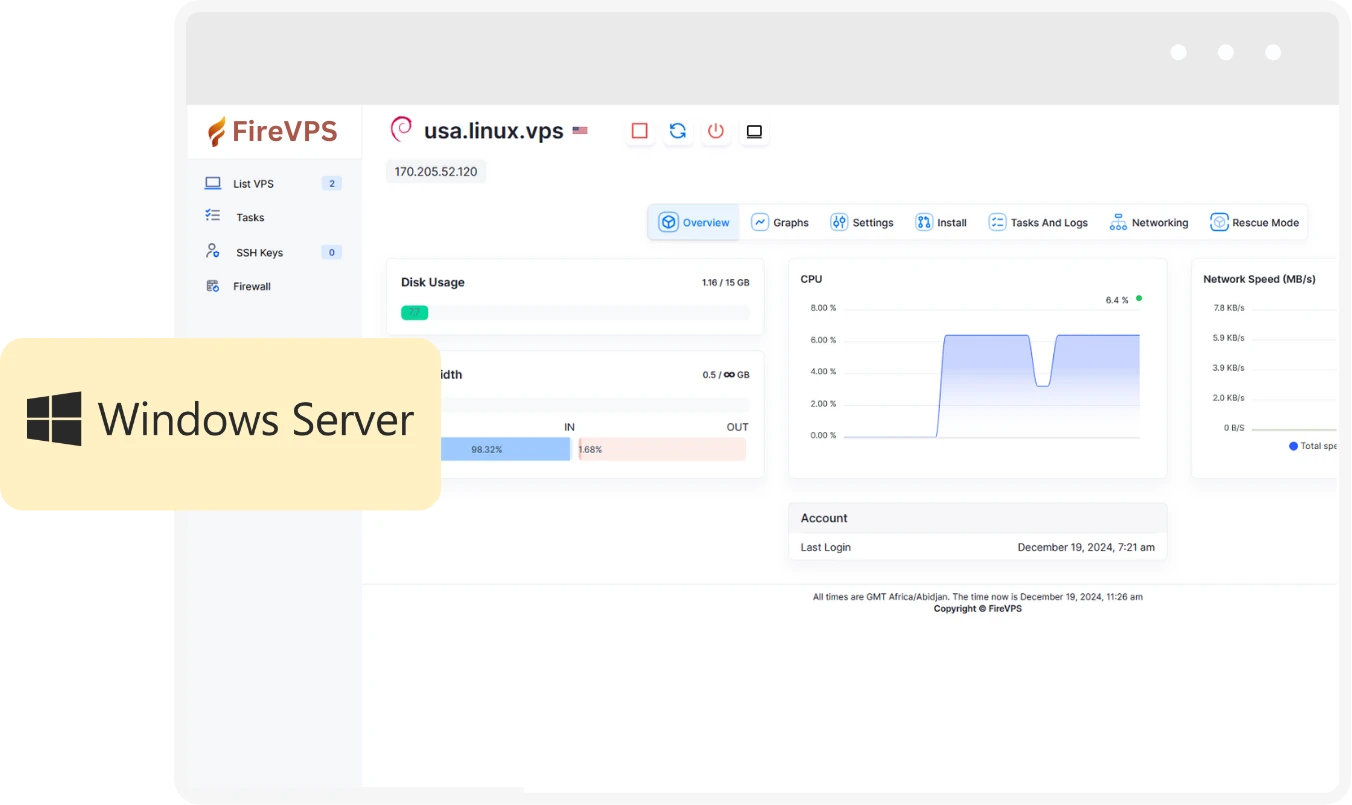The image size is (1352, 805).
Task: Open the Settings tab
Action: tap(862, 222)
